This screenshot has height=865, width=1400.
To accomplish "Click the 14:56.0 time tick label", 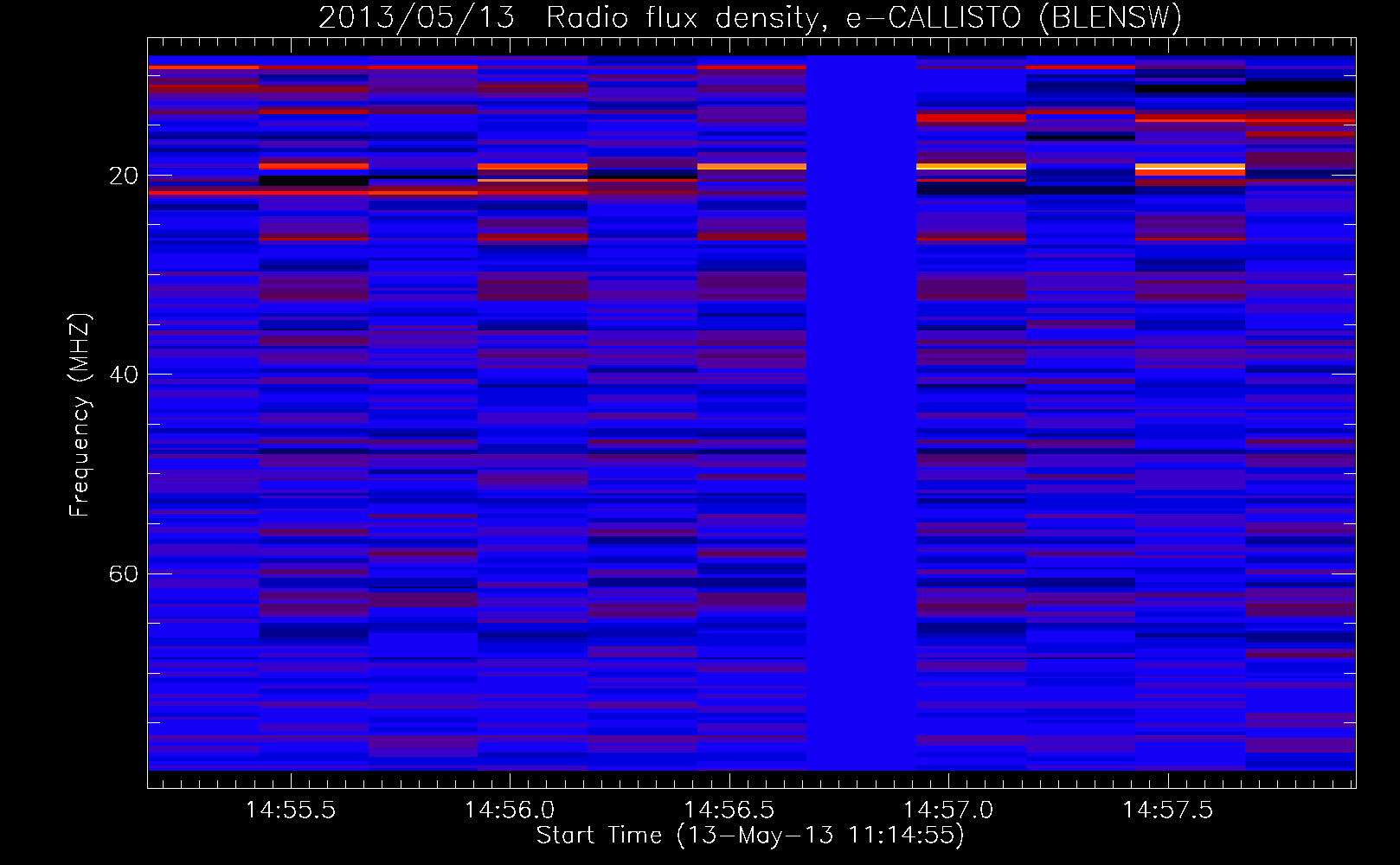I will click(510, 811).
